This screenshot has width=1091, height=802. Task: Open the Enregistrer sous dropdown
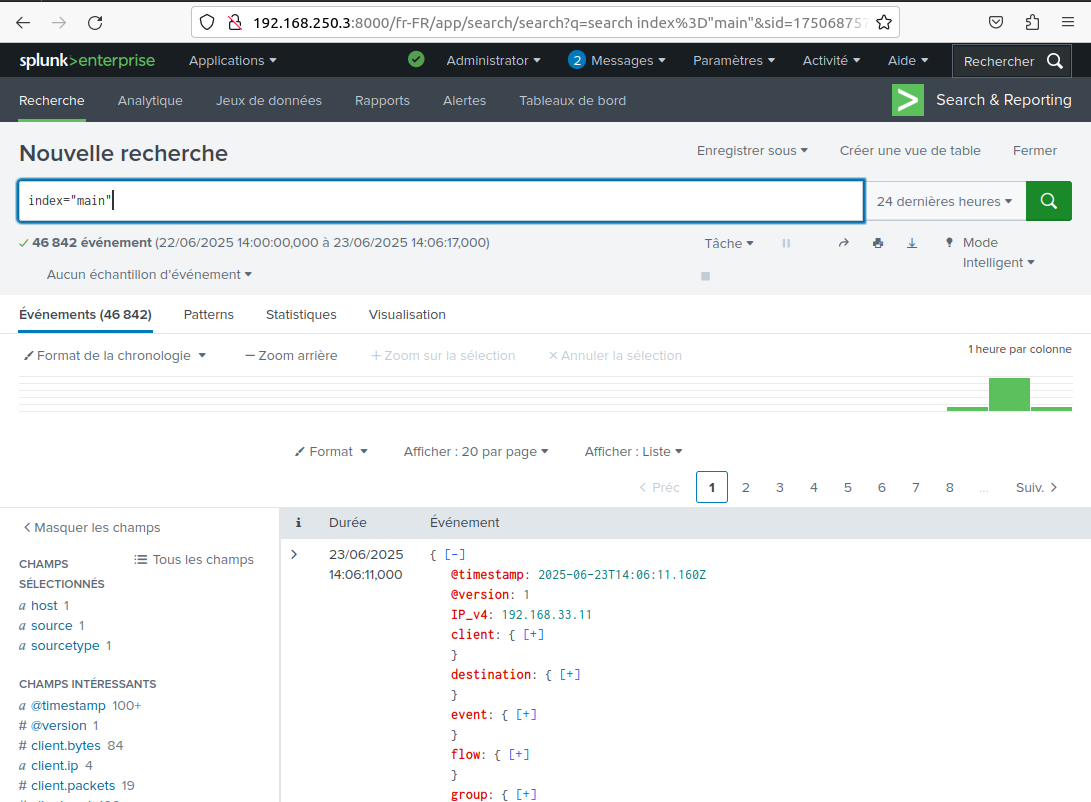click(752, 151)
